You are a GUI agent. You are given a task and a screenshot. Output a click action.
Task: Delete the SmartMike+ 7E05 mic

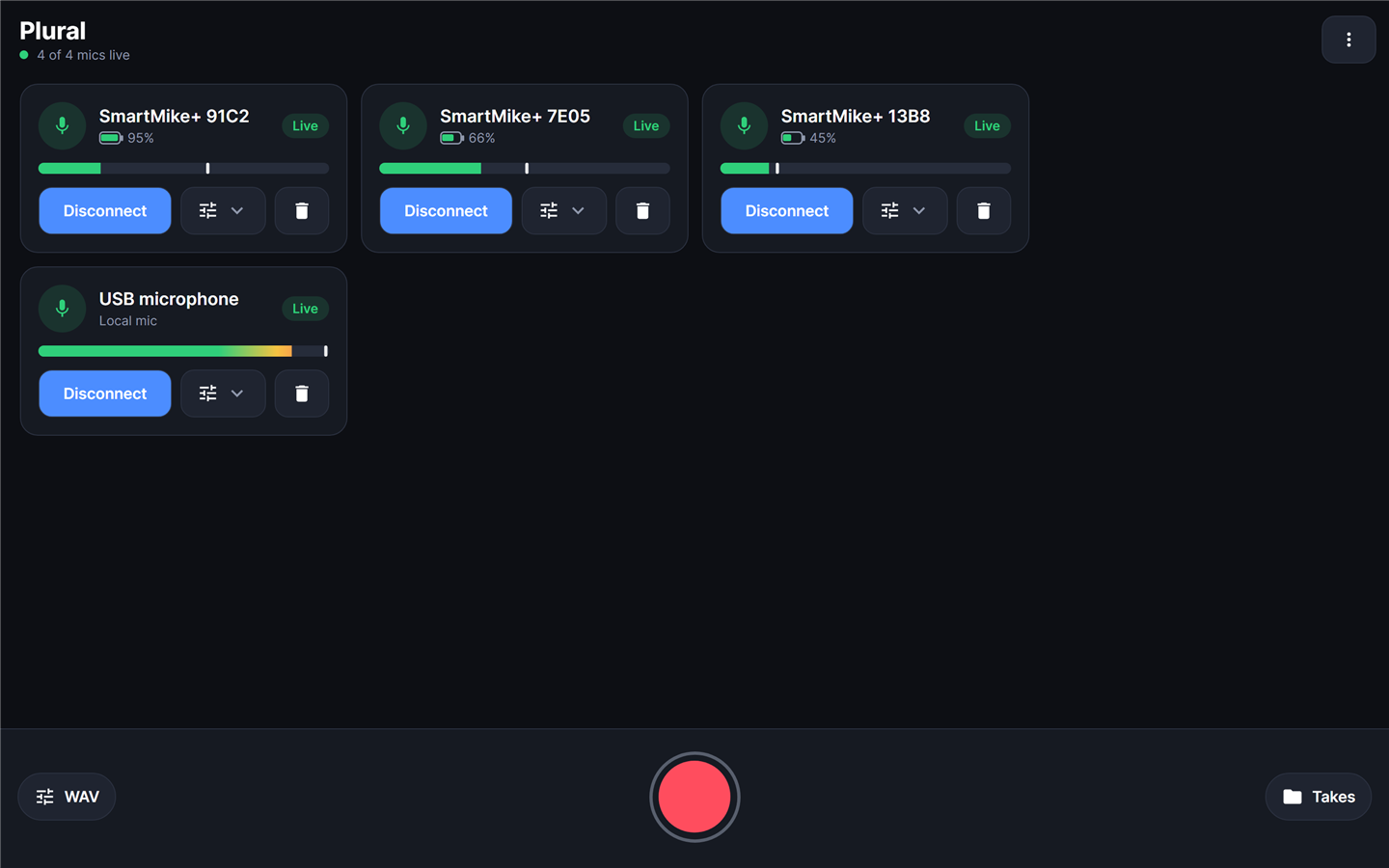(642, 210)
